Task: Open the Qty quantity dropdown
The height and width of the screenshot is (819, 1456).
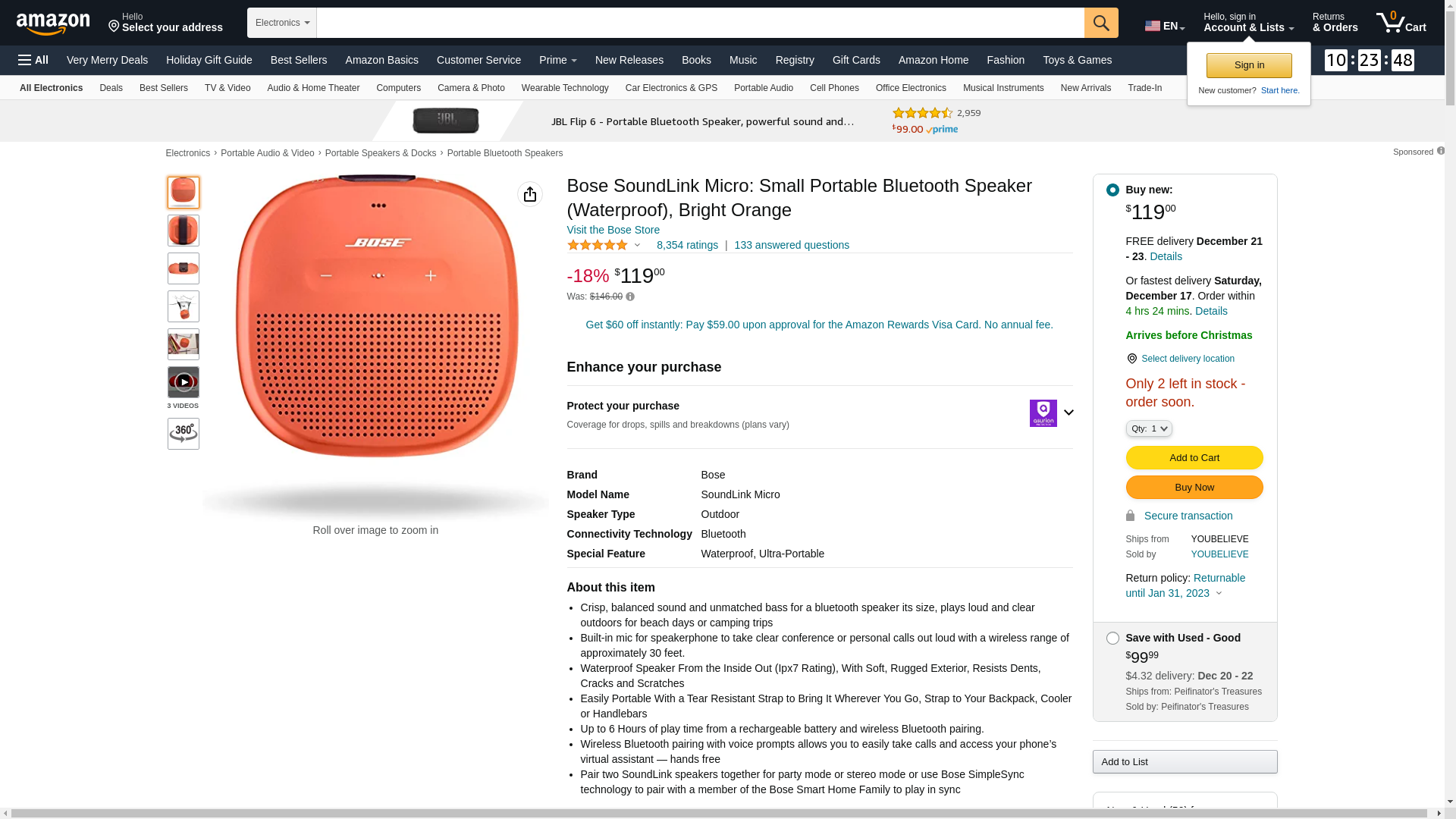Action: pyautogui.click(x=1149, y=429)
